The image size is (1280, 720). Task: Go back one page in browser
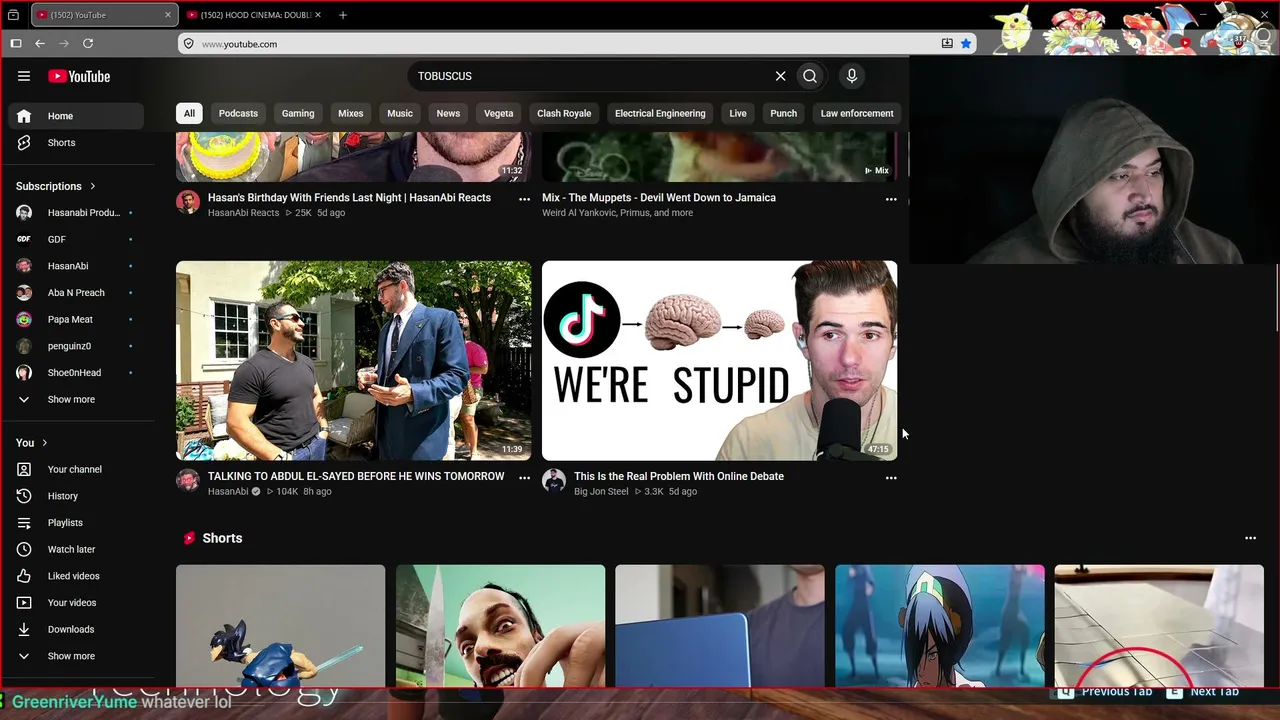40,44
